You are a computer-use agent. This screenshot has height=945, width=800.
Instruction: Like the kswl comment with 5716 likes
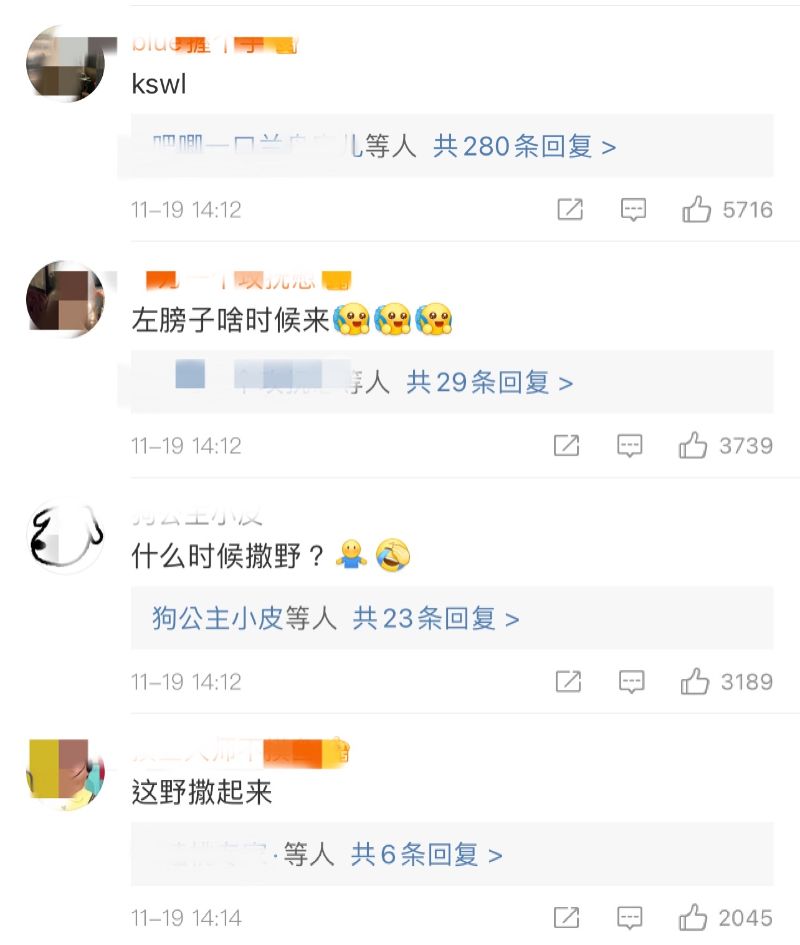point(696,209)
